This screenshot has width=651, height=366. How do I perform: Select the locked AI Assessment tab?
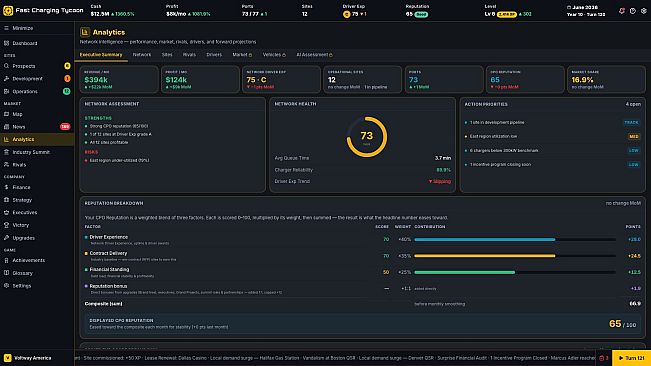[x=314, y=55]
